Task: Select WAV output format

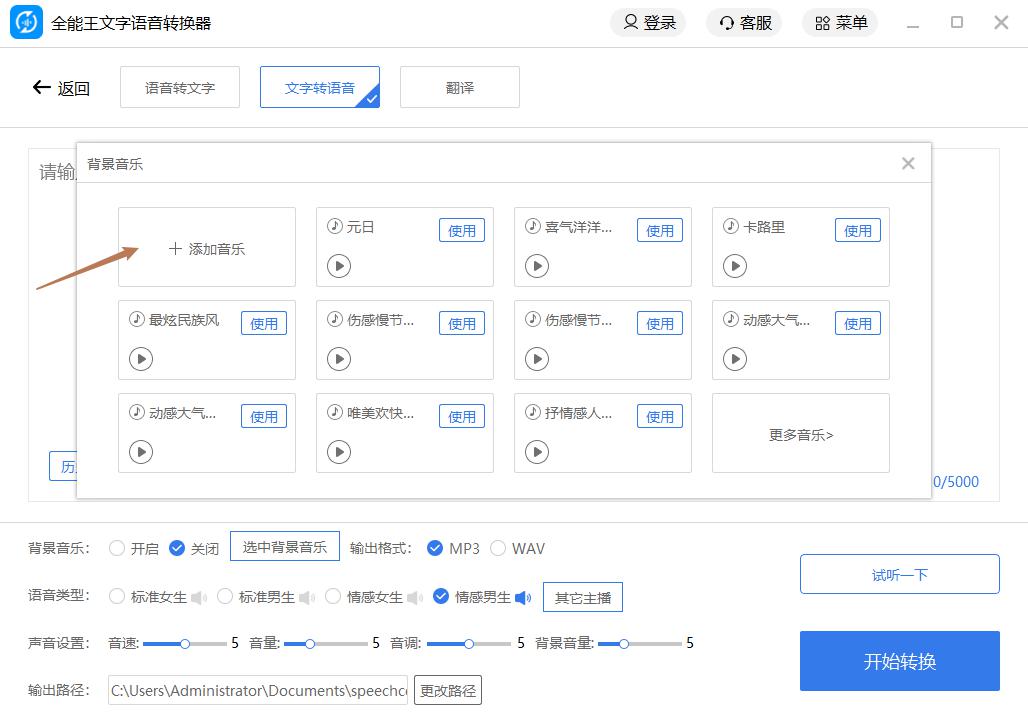Action: [x=498, y=548]
